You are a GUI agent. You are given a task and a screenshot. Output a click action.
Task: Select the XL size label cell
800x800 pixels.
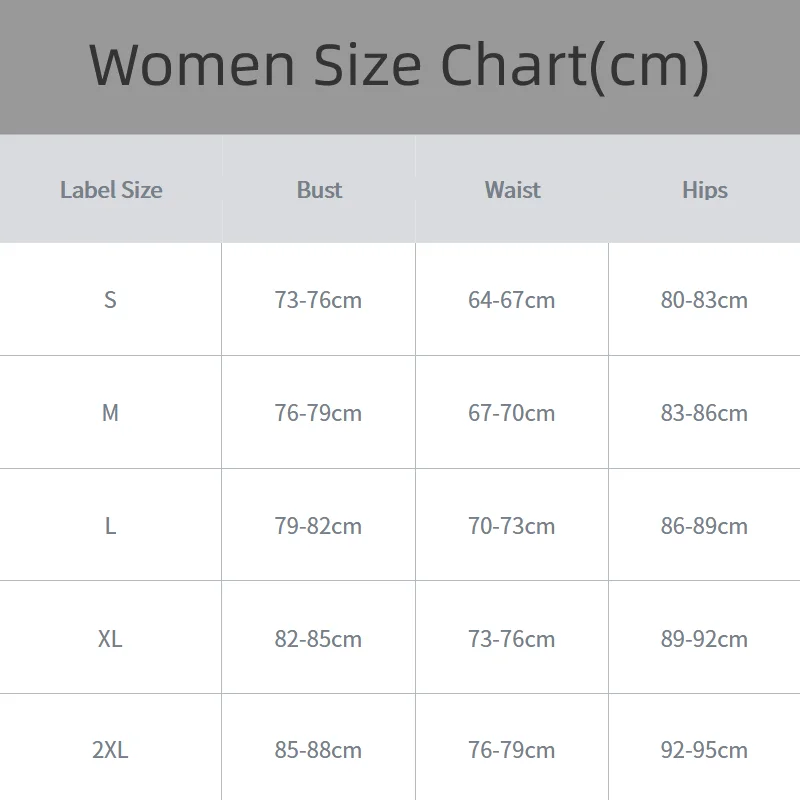110,639
